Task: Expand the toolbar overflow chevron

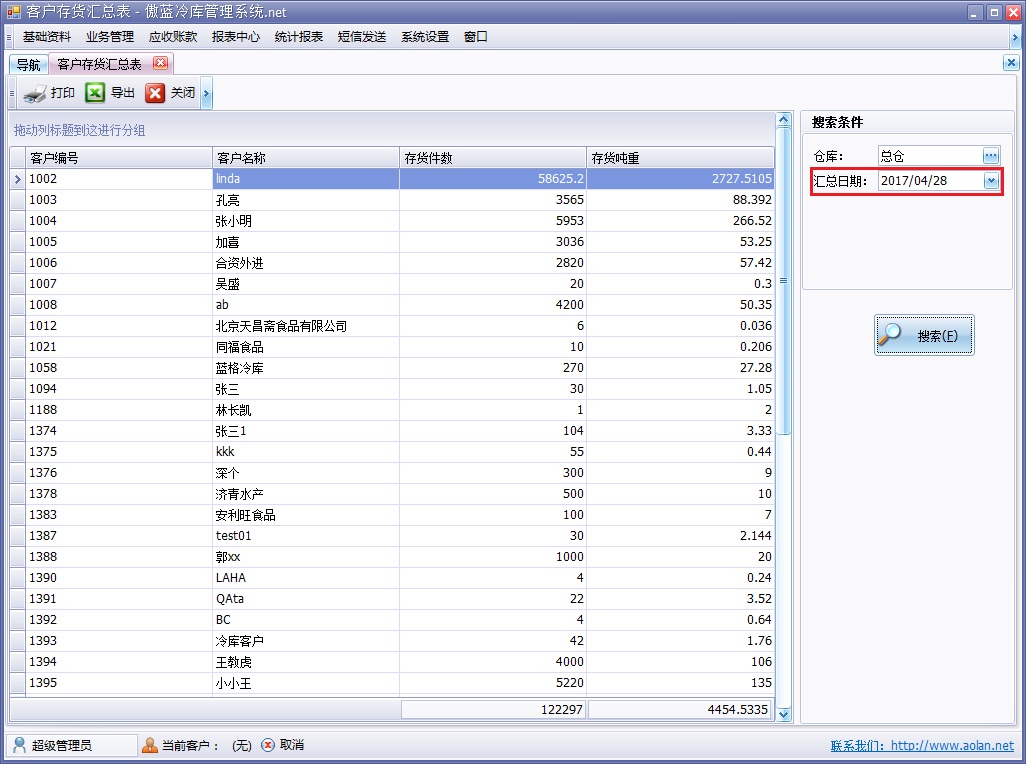Action: (x=206, y=92)
